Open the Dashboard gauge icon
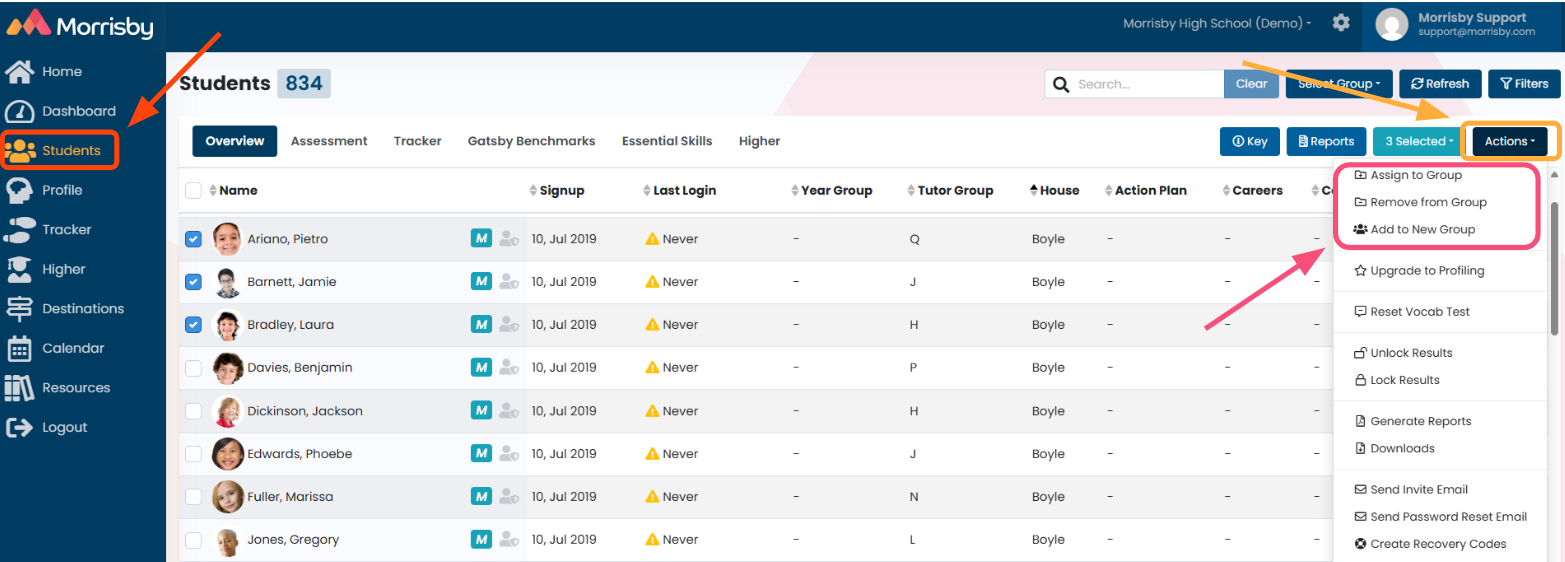The image size is (1565, 562). click(x=20, y=111)
